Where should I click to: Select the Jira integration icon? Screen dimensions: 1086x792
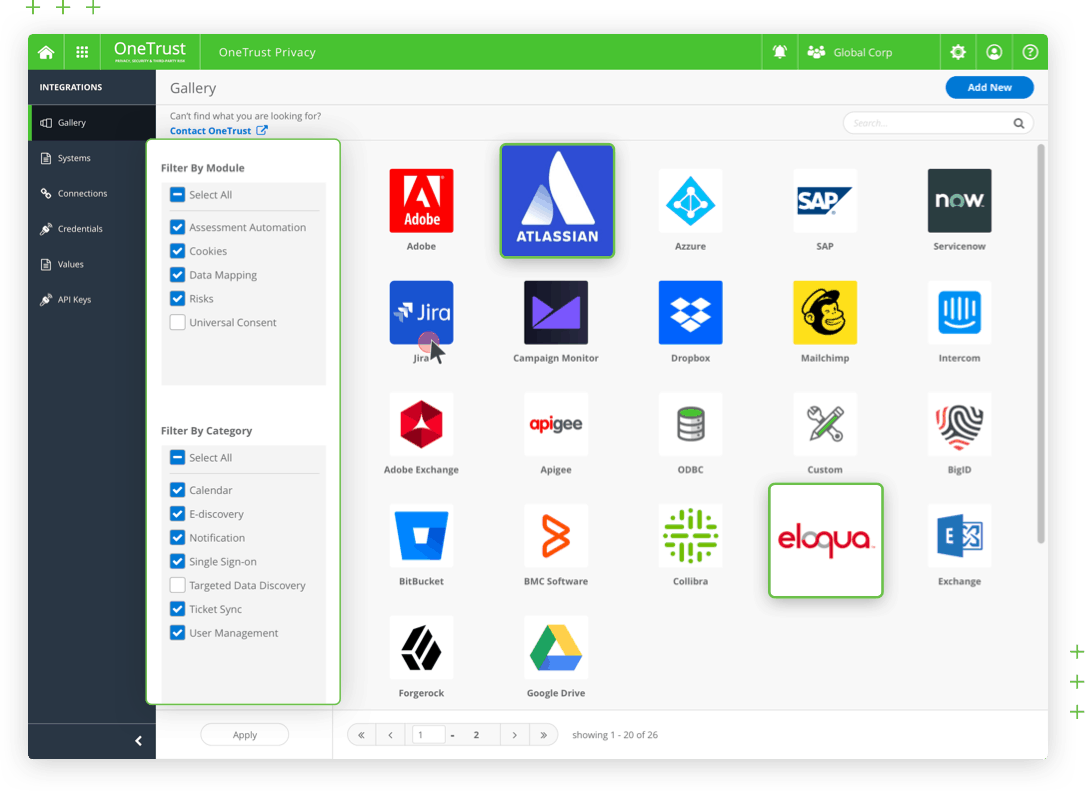(421, 312)
